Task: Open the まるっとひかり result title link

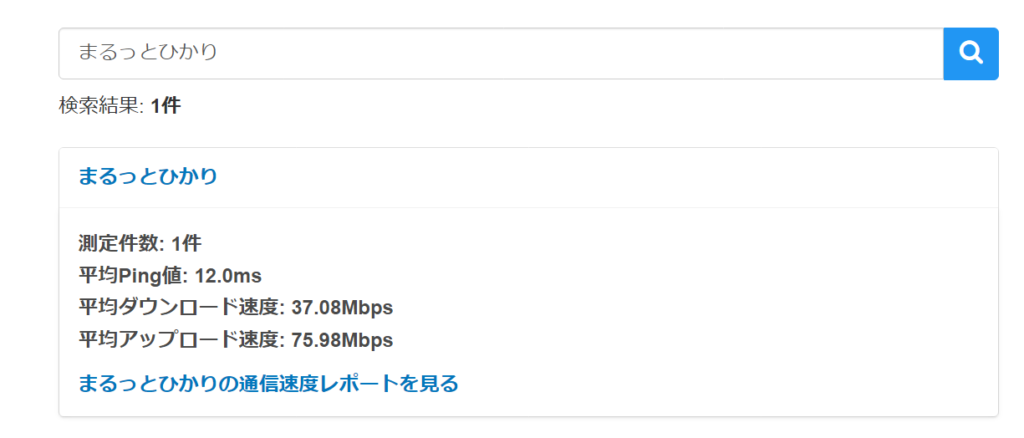Action: [x=148, y=177]
